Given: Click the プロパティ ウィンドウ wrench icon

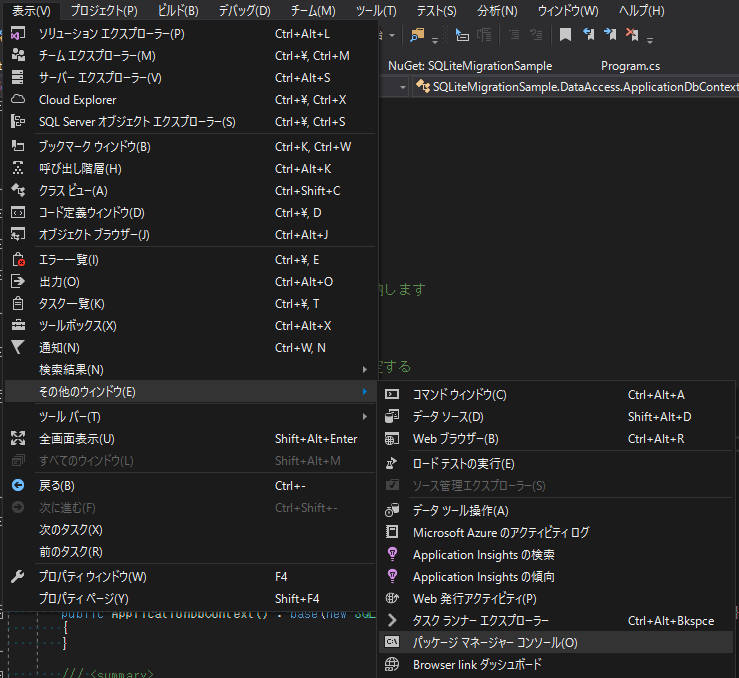Looking at the screenshot, I should [18, 576].
